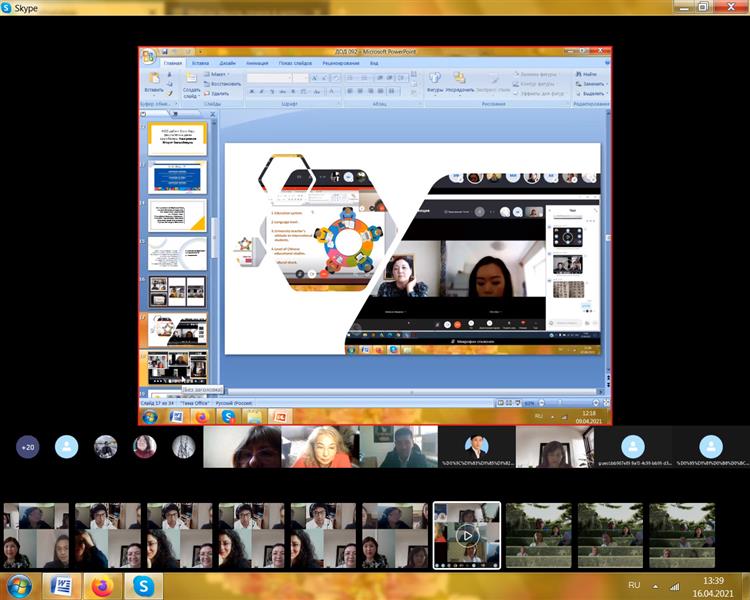Open the font name combo box

[270, 77]
